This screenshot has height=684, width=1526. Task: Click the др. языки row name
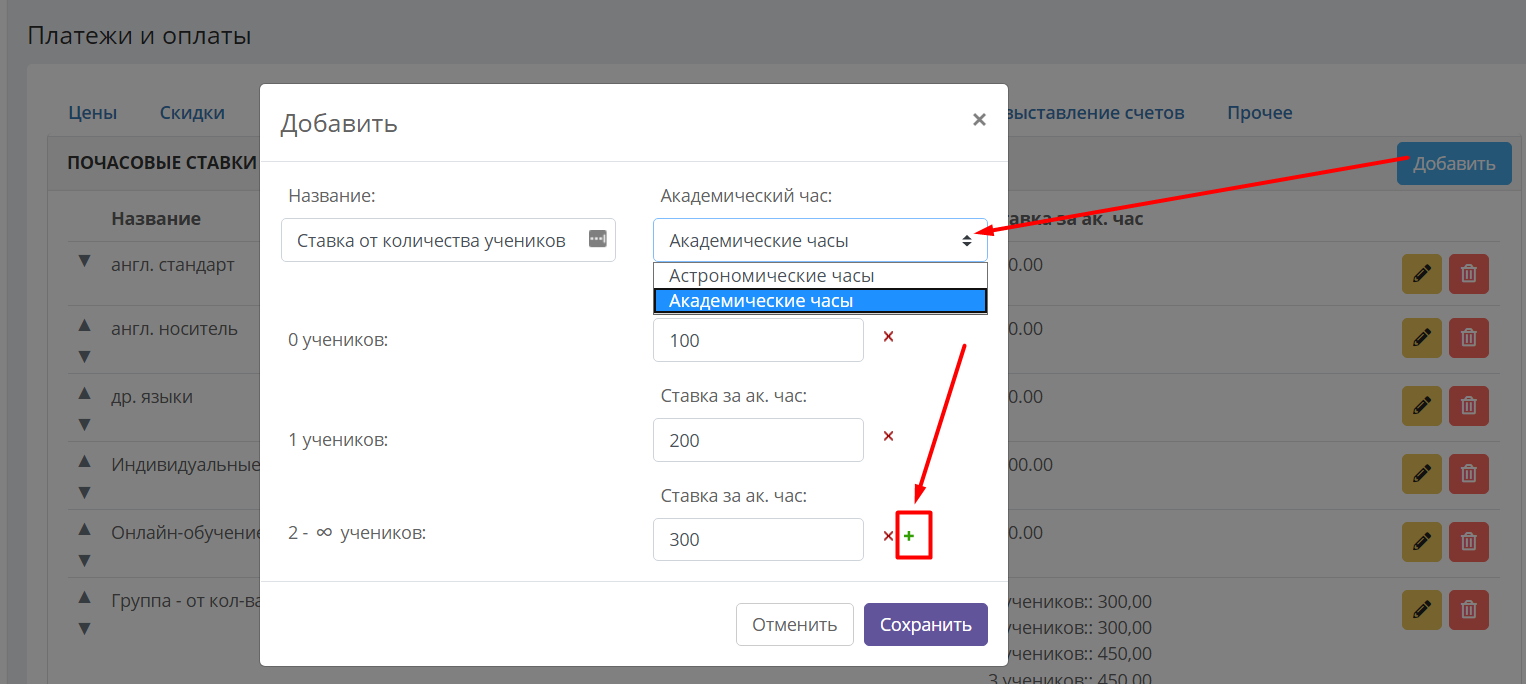[152, 397]
